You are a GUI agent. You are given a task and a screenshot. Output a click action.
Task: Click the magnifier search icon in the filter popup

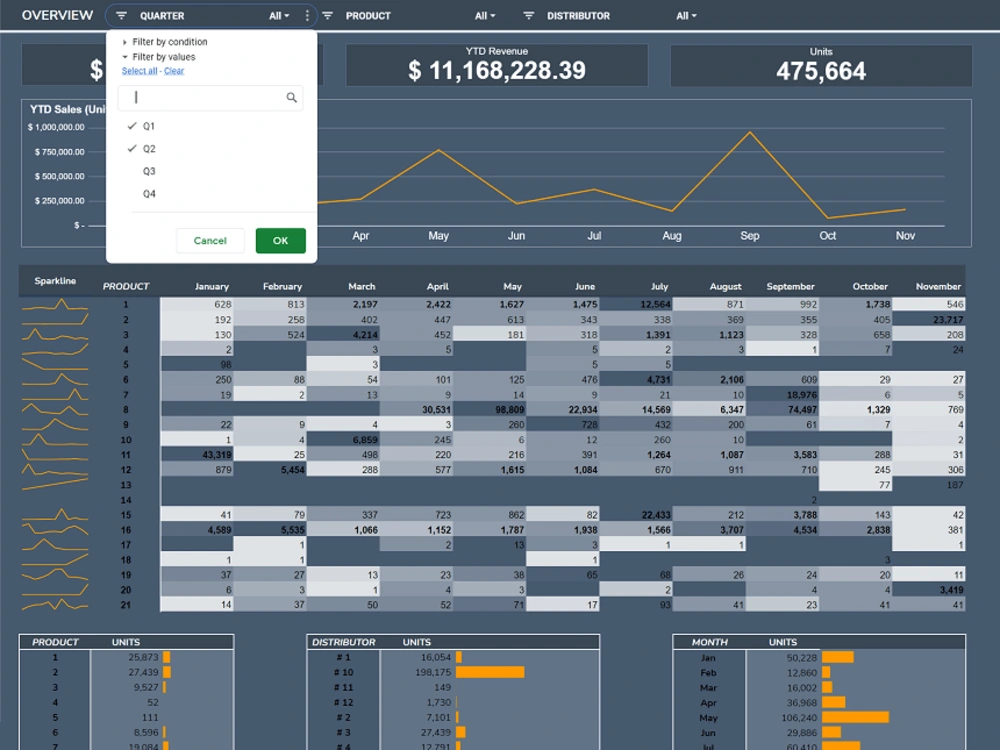tap(291, 97)
